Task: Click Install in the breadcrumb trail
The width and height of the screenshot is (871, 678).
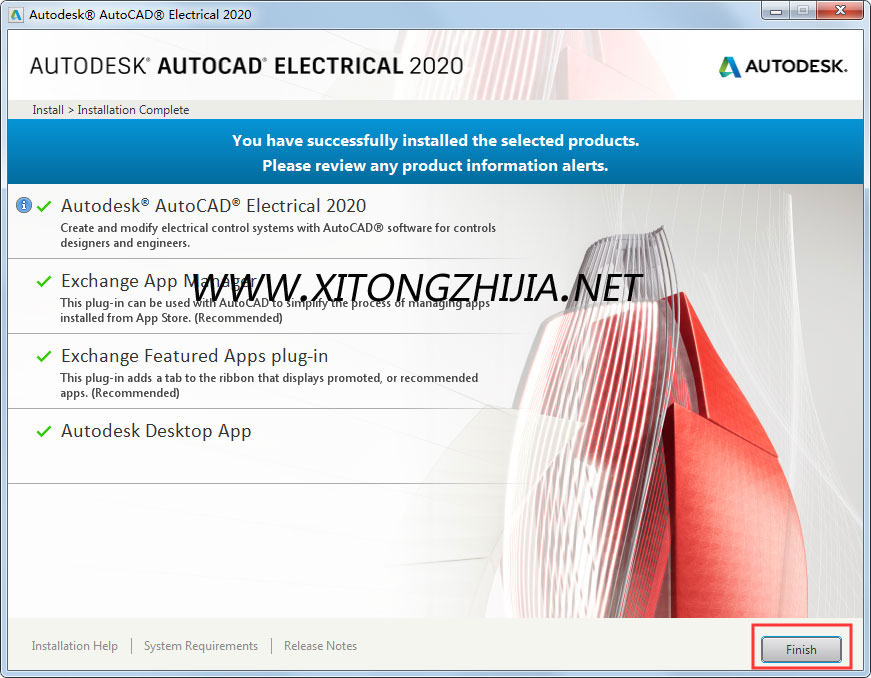Action: [x=47, y=110]
